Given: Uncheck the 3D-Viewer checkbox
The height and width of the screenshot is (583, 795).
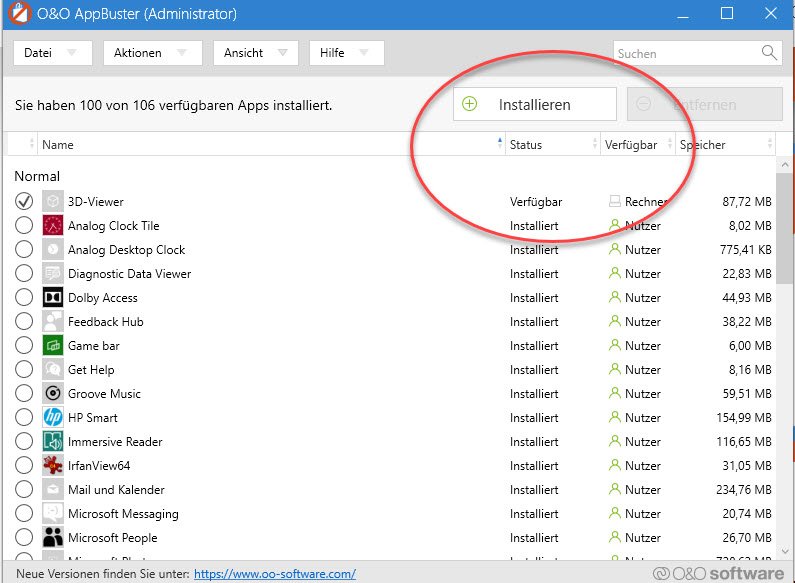Looking at the screenshot, I should tap(24, 202).
